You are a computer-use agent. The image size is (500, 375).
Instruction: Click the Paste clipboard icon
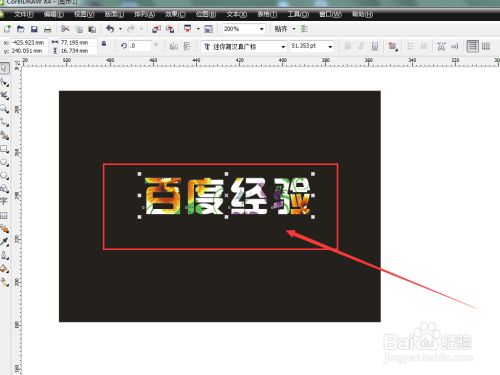click(x=92, y=29)
